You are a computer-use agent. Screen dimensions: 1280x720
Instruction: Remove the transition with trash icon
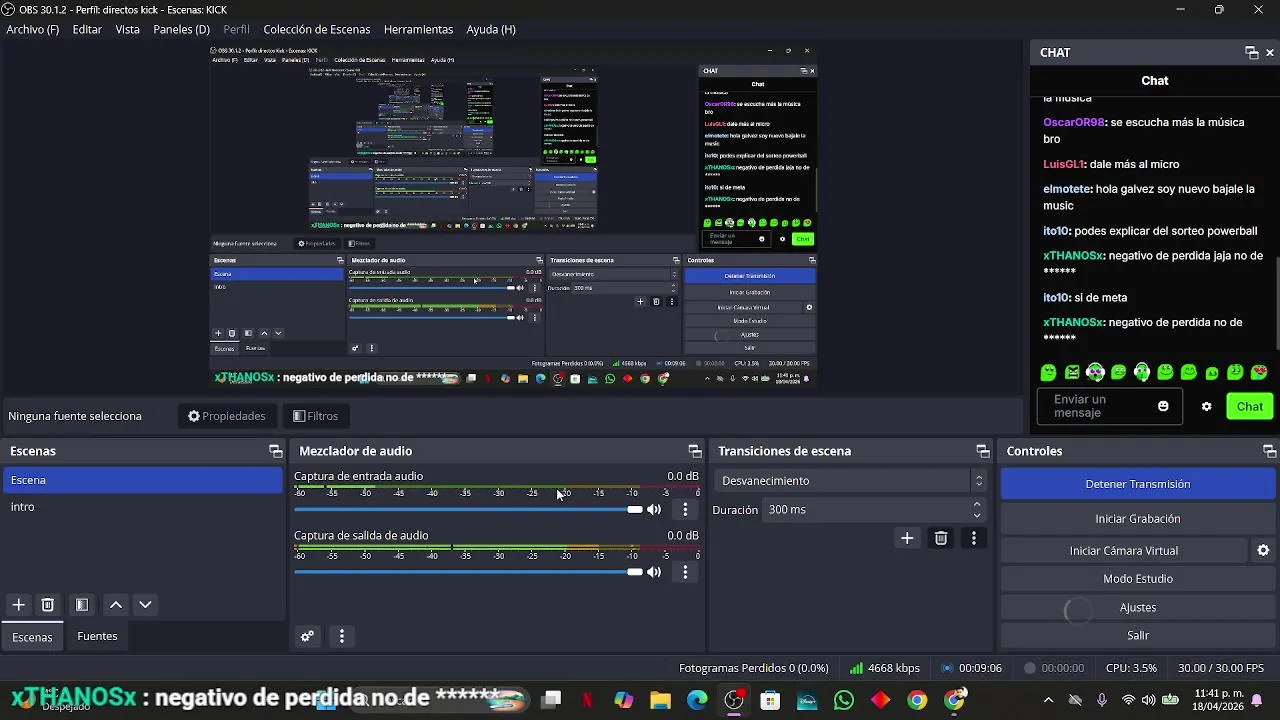(x=941, y=538)
